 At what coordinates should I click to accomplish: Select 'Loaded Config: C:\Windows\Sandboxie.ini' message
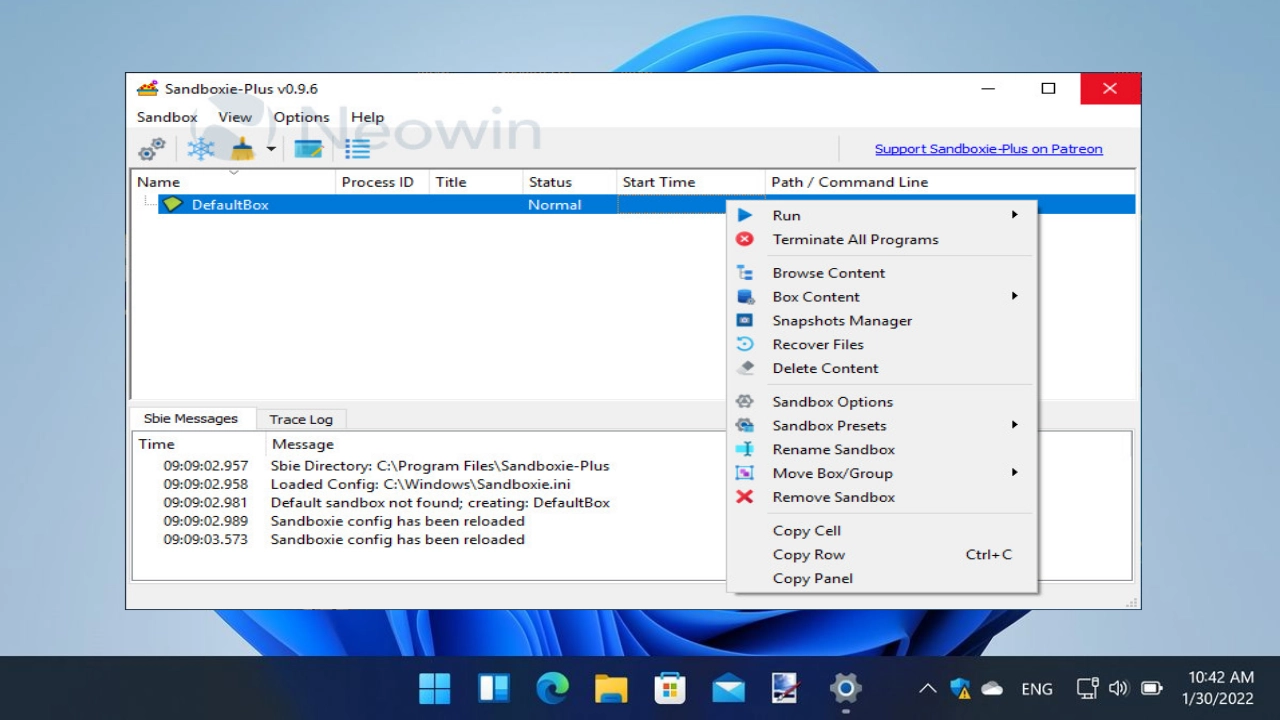pyautogui.click(x=420, y=485)
